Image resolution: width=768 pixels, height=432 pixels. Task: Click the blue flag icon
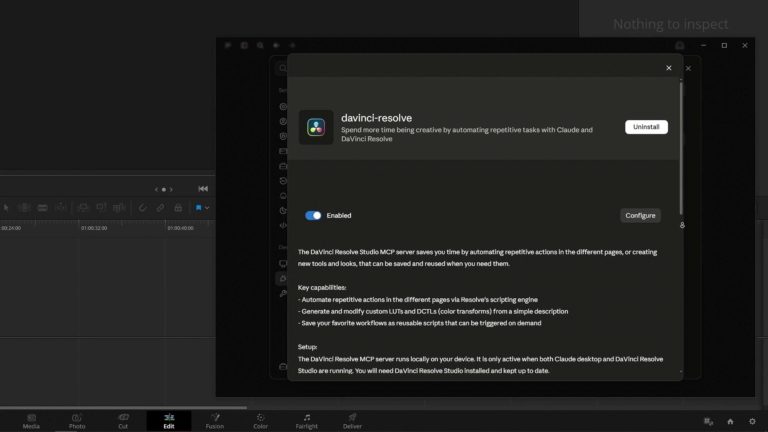pos(198,208)
